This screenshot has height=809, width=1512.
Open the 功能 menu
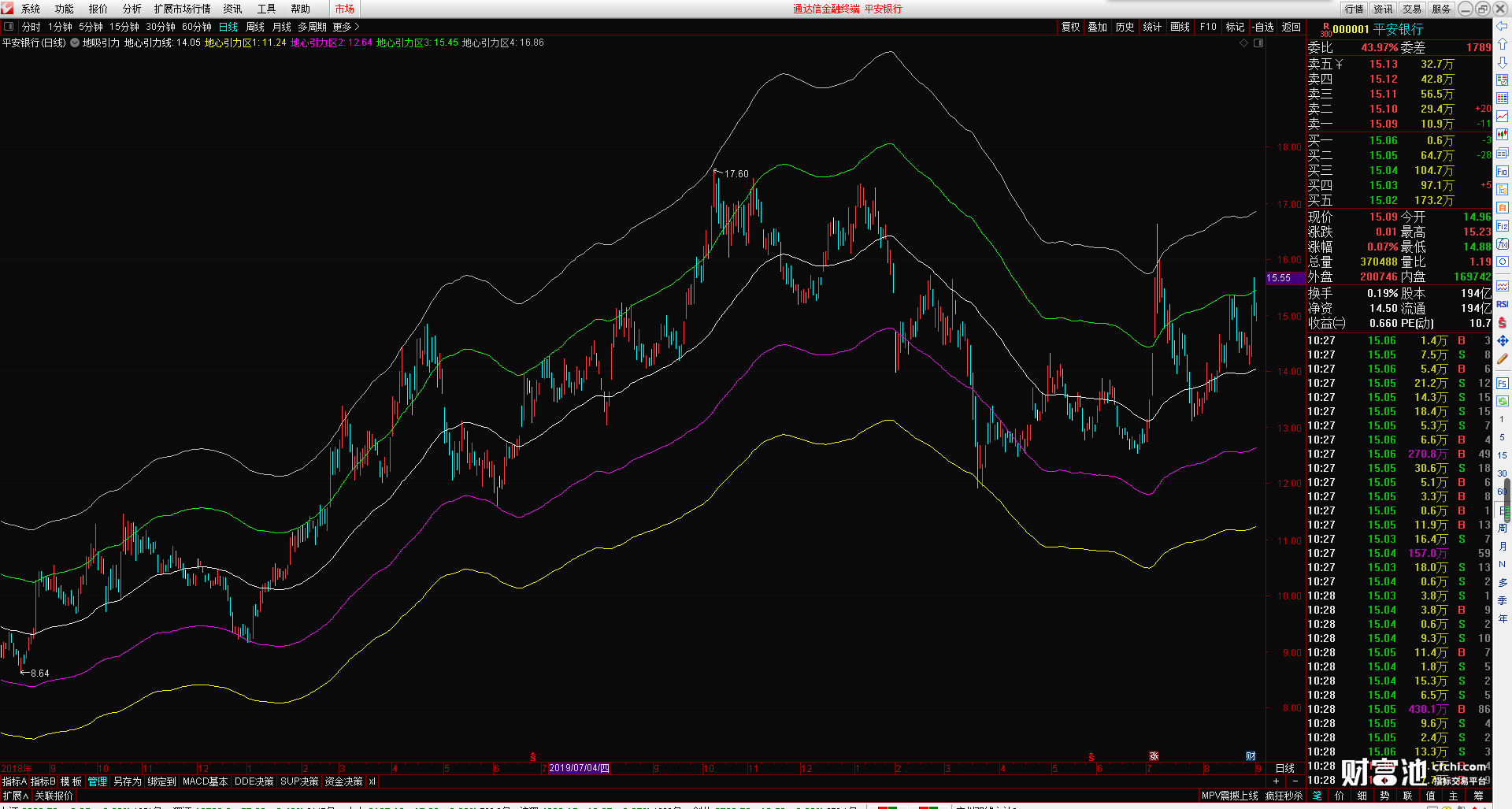click(65, 9)
